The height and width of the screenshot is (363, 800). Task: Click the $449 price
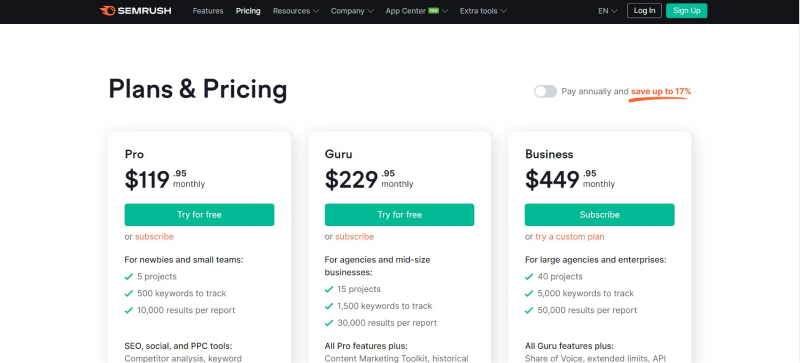552,180
